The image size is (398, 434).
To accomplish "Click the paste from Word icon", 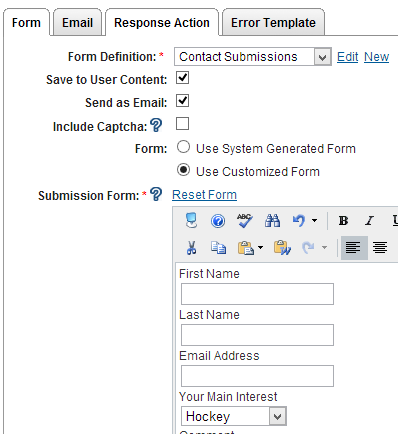I will click(x=282, y=248).
